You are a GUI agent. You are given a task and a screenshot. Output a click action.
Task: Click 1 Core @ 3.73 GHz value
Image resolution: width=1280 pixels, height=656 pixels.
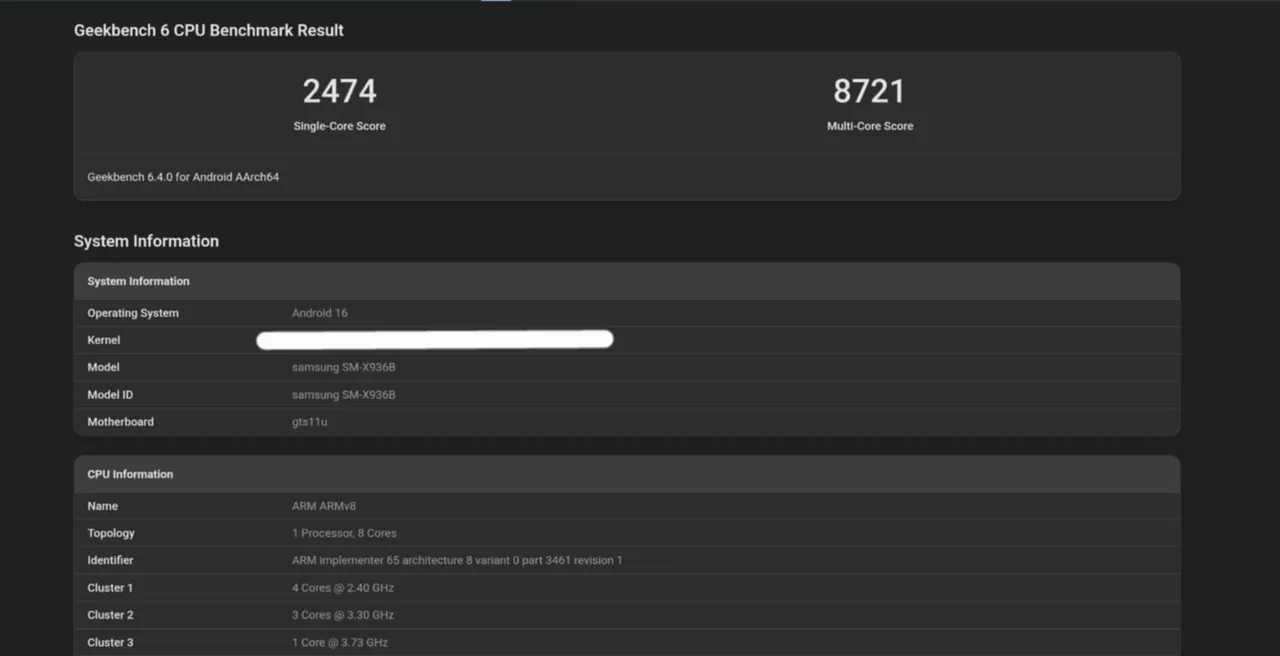(x=340, y=642)
